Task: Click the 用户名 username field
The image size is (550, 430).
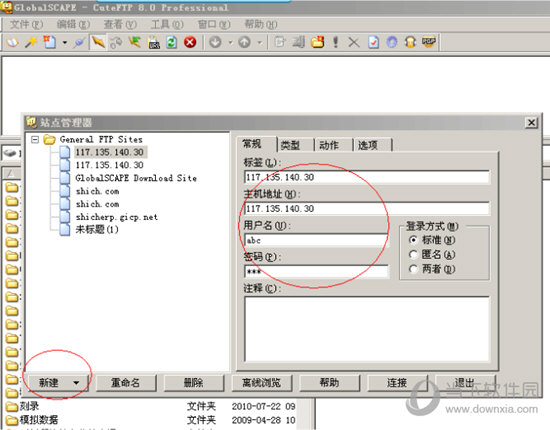Action: click(316, 240)
